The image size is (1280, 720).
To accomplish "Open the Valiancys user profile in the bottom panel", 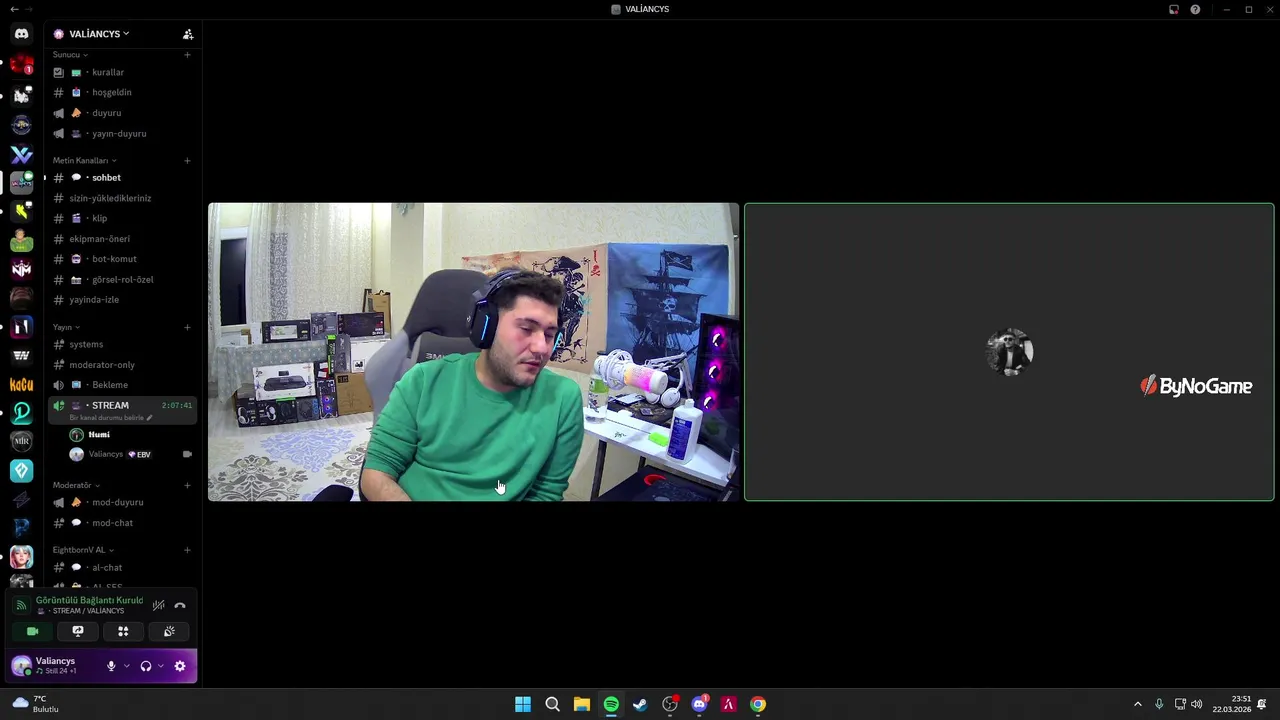I will click(x=55, y=666).
